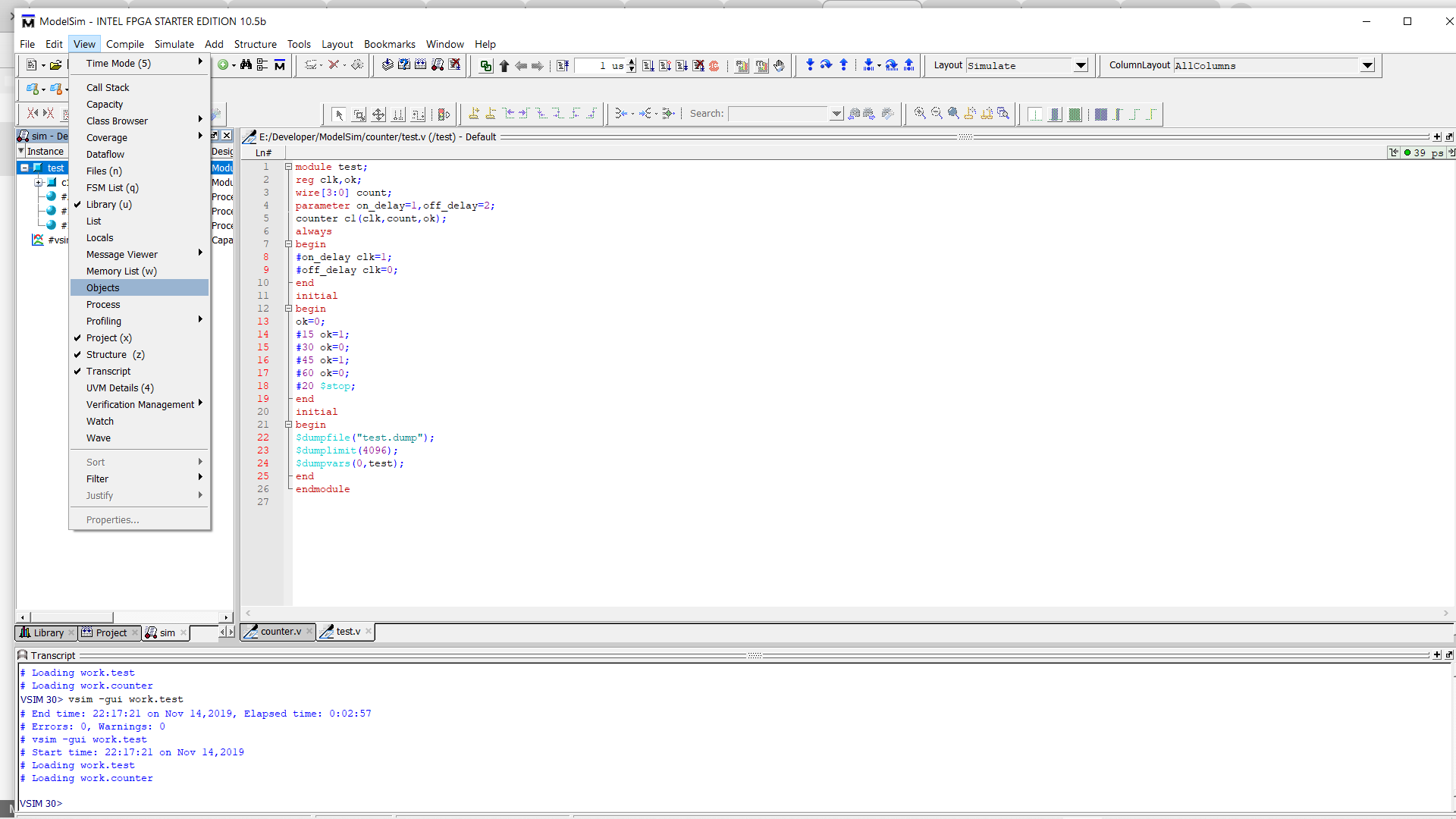1456x819 pixels.
Task: Click the Open file folder icon
Action: click(55, 64)
